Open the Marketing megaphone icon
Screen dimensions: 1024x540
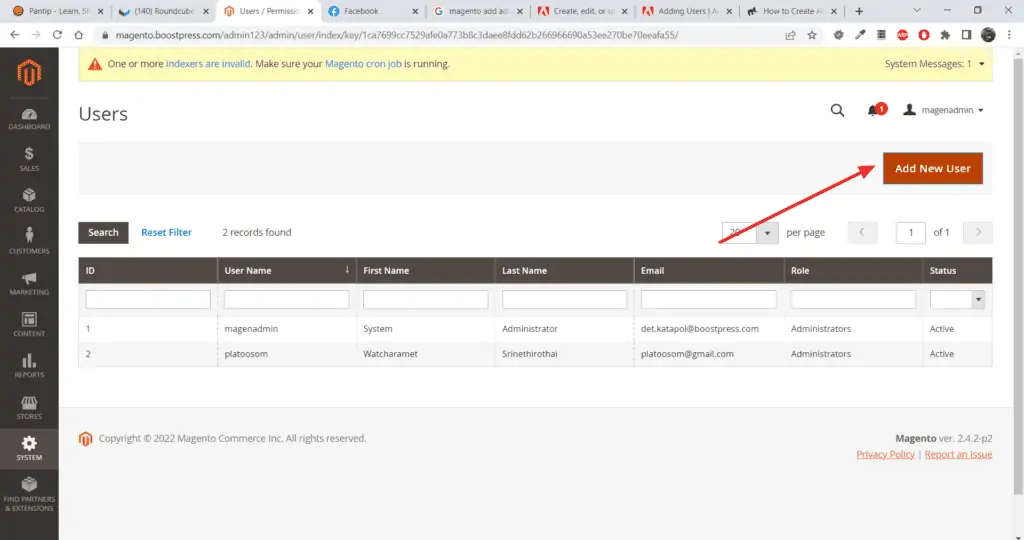pos(29,284)
